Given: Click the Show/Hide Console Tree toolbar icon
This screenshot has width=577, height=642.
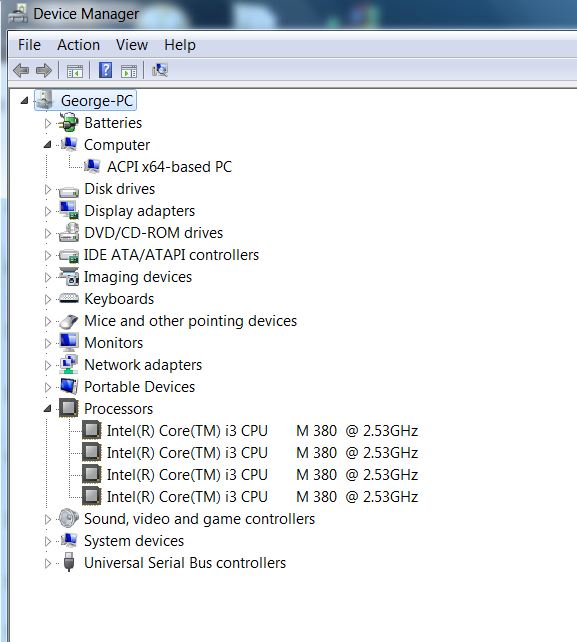Looking at the screenshot, I should click(x=75, y=71).
